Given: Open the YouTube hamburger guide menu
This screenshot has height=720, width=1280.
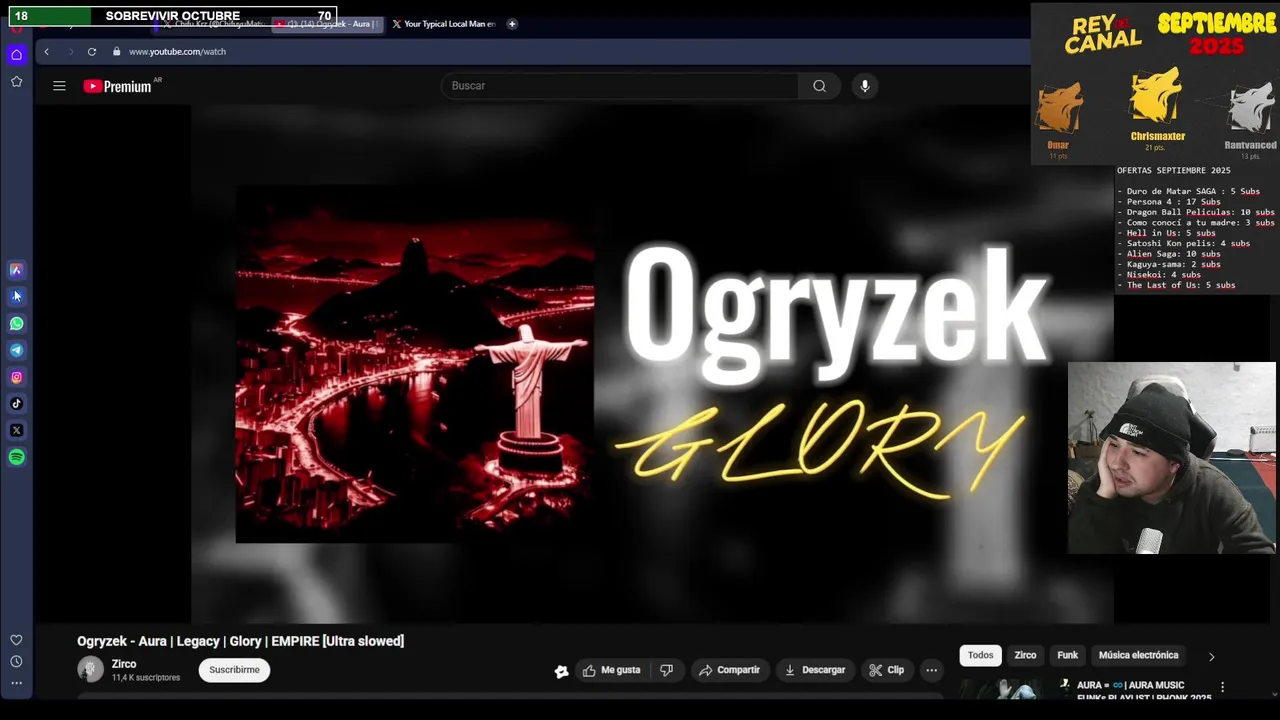Looking at the screenshot, I should [59, 86].
